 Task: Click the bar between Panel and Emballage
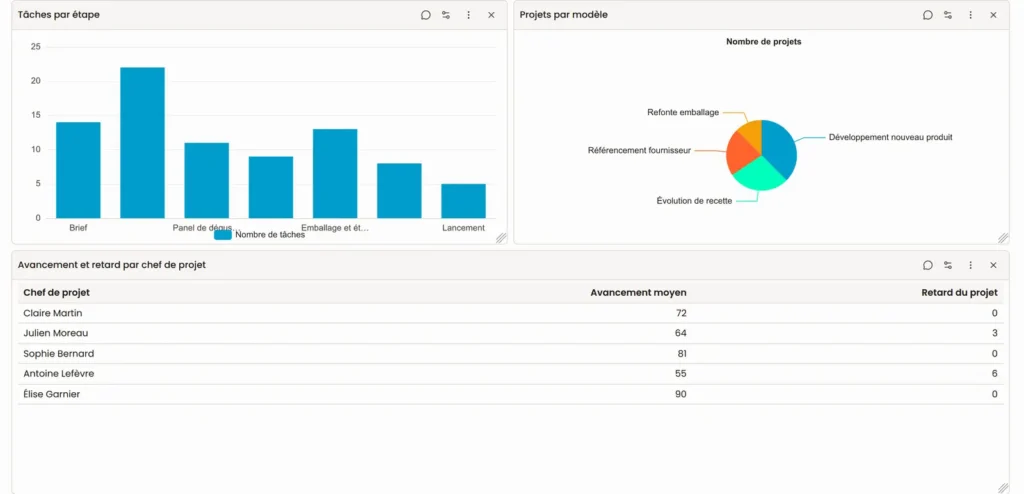pyautogui.click(x=271, y=187)
